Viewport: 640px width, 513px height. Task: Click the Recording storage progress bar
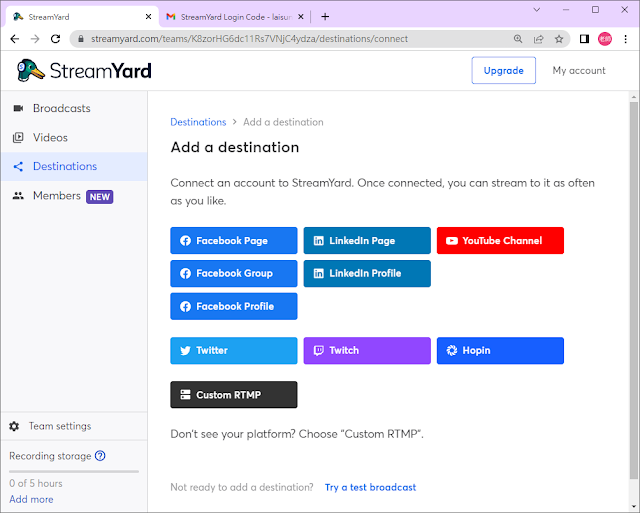click(x=74, y=471)
